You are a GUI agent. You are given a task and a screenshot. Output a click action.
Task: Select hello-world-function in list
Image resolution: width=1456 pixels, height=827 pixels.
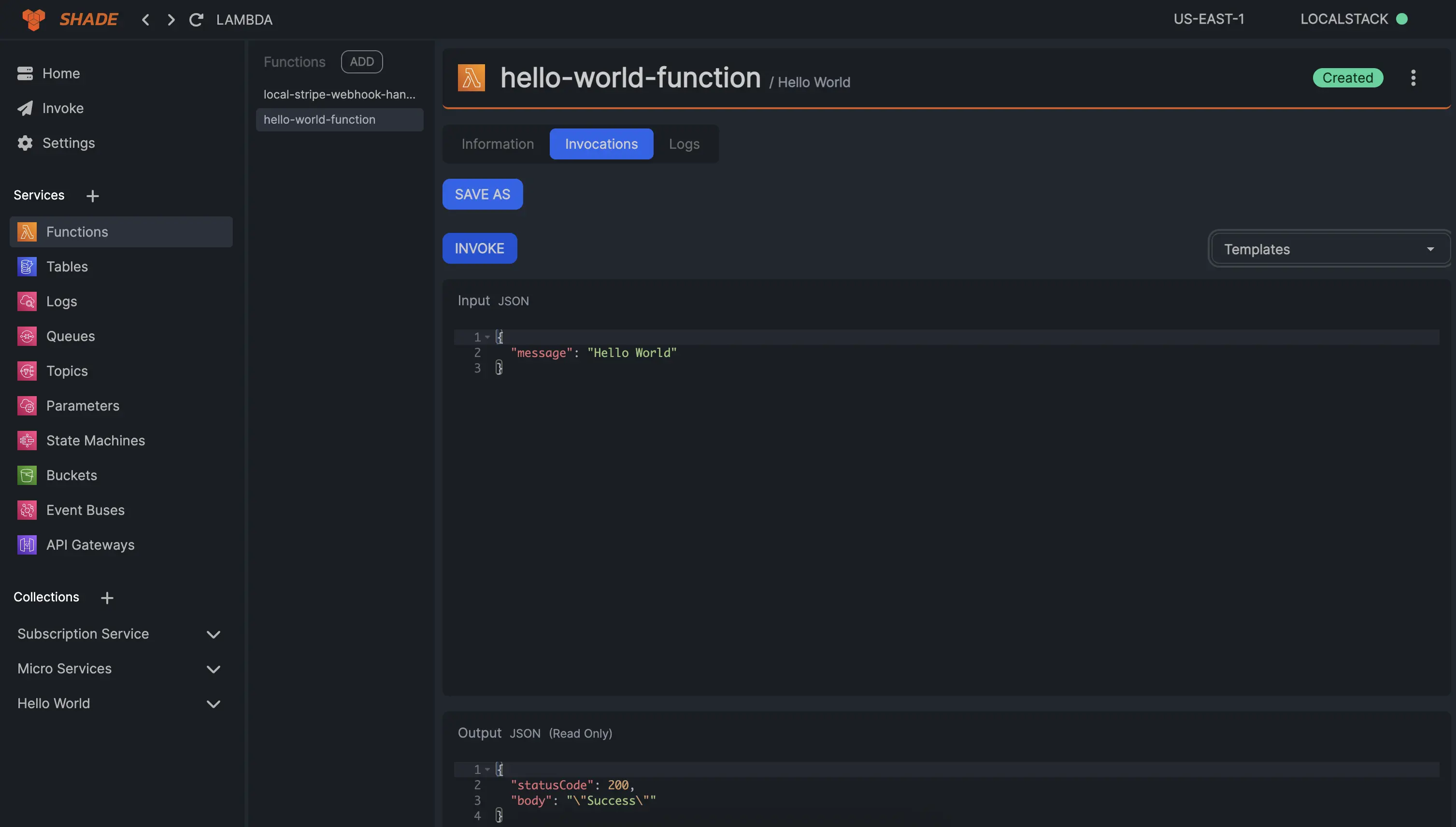click(340, 119)
